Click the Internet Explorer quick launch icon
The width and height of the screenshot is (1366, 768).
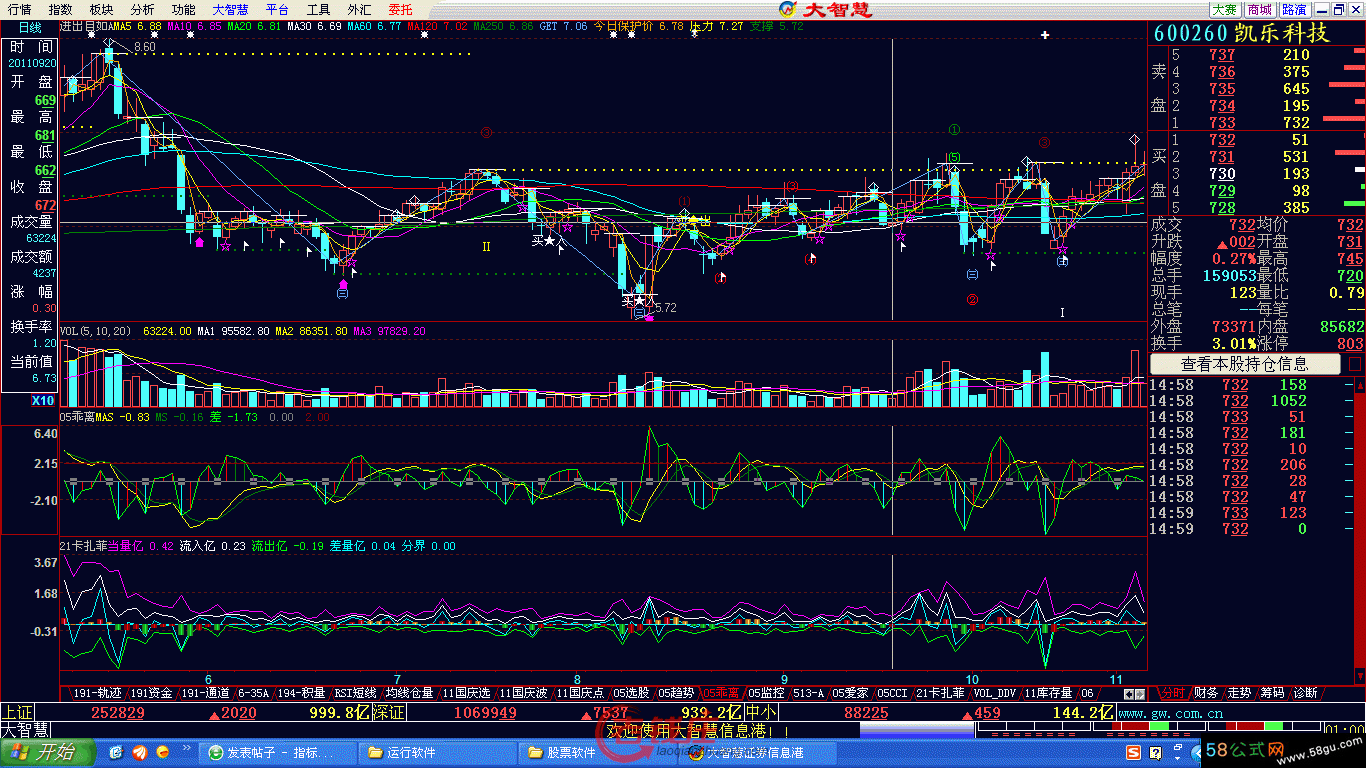(116, 751)
